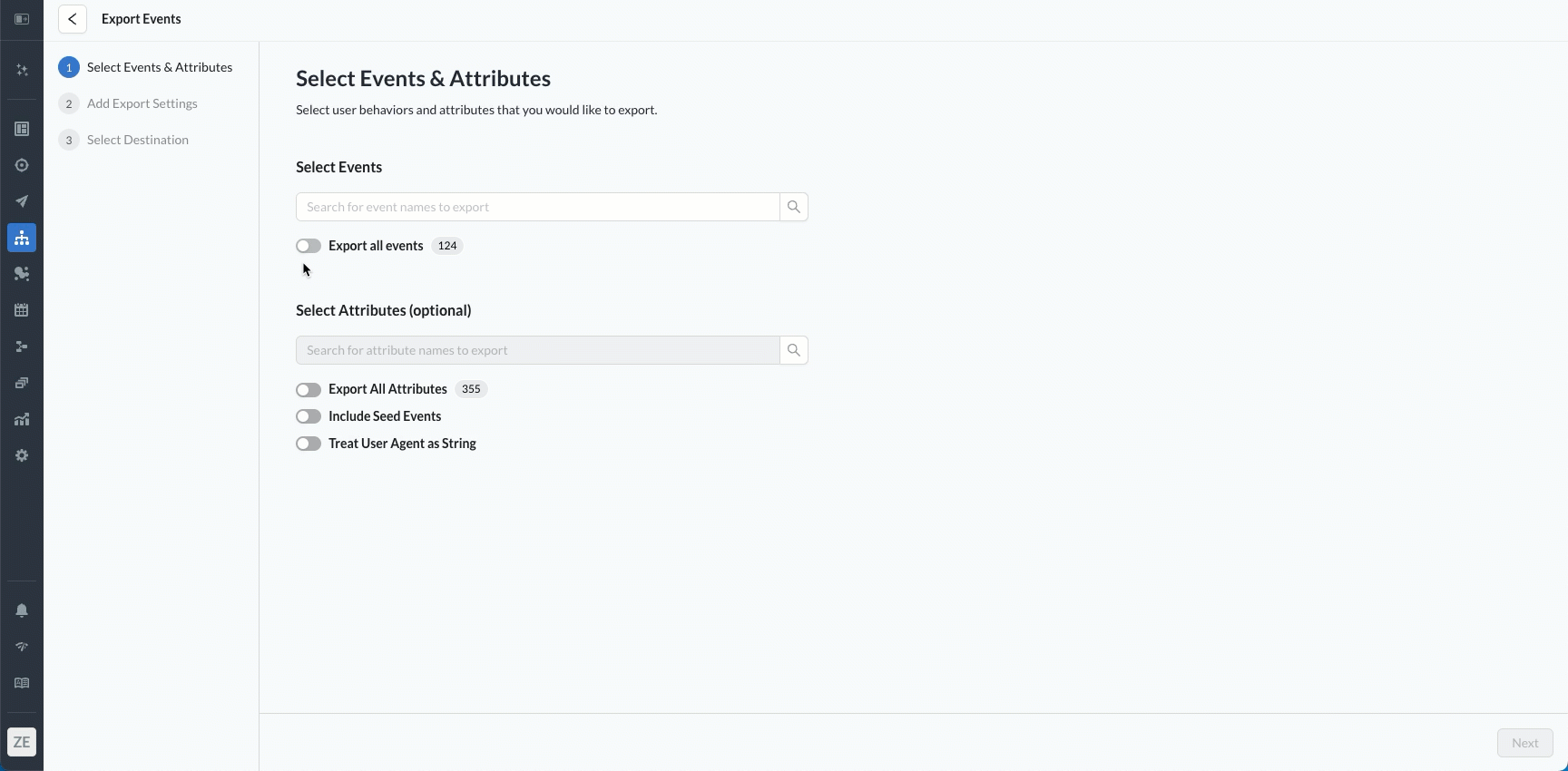Focus the event names search field
This screenshot has width=1568, height=771.
[x=537, y=207]
